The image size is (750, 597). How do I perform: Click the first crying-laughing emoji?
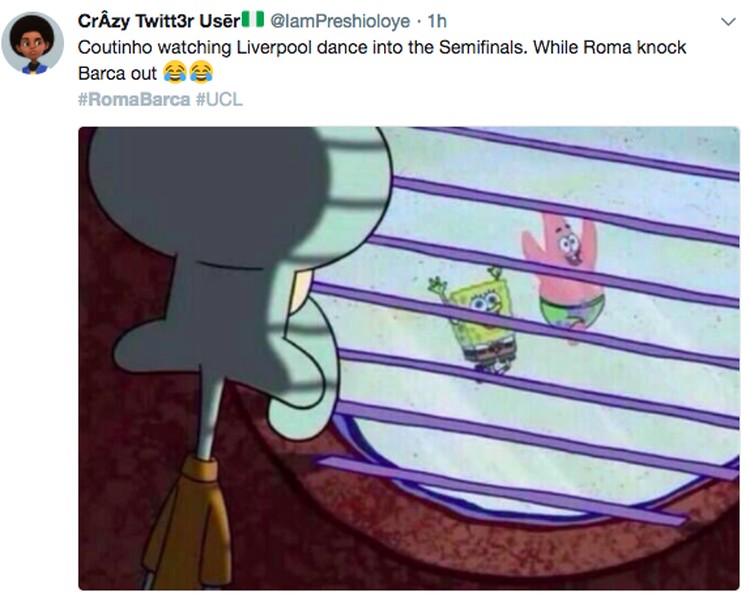[x=175, y=72]
